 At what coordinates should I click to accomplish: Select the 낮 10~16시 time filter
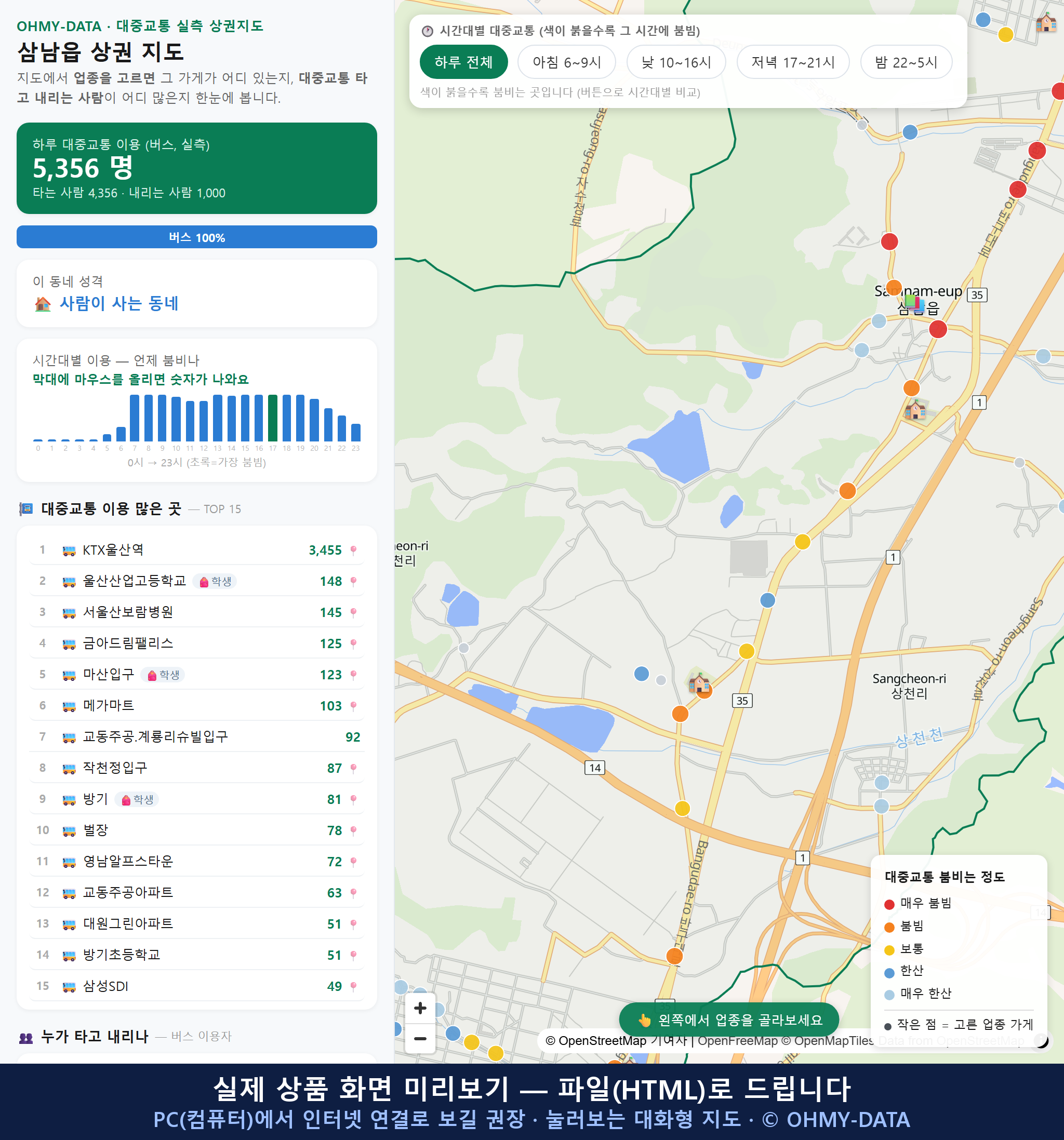pos(676,62)
